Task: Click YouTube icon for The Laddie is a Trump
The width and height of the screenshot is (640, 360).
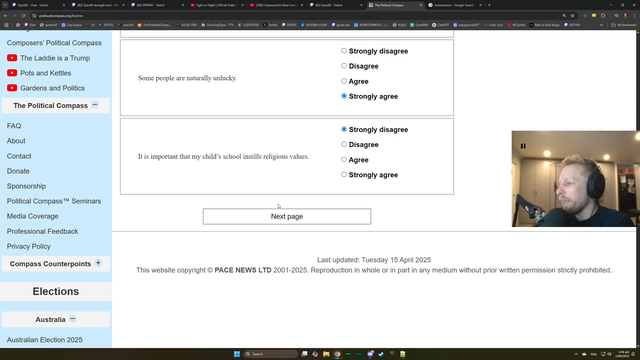Action: 12,58
